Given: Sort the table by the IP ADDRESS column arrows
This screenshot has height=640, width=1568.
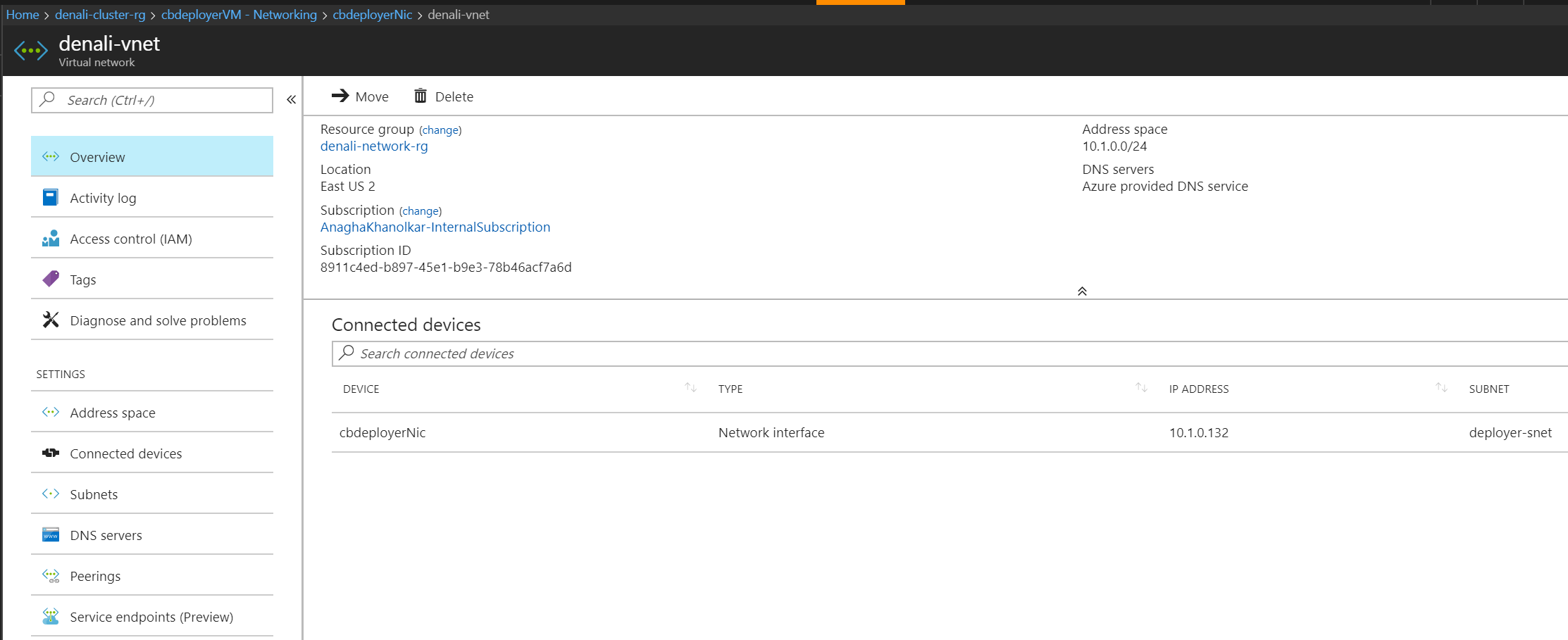Looking at the screenshot, I should coord(1441,388).
